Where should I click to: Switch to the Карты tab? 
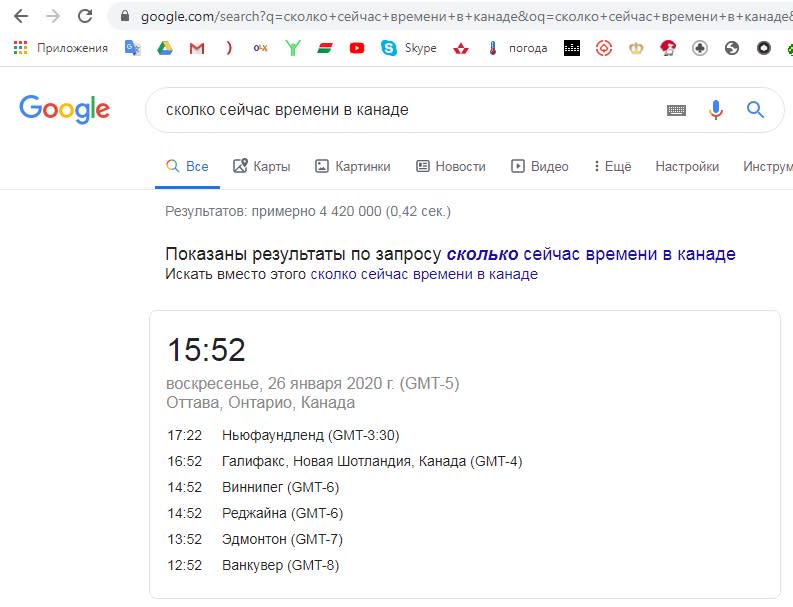click(261, 166)
